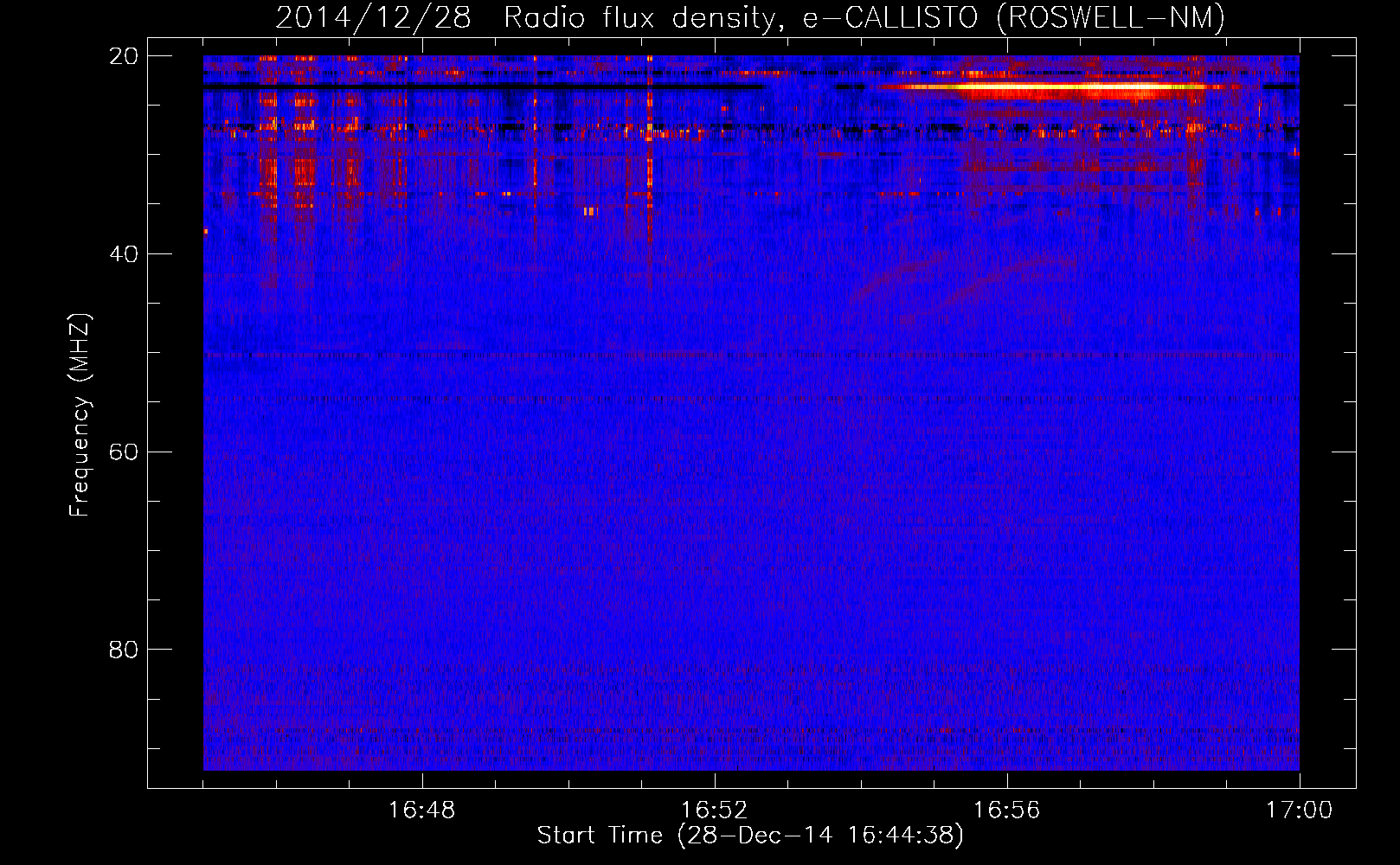1400x865 pixels.
Task: Select the date '2014/12/28' in title
Action: tap(373, 17)
